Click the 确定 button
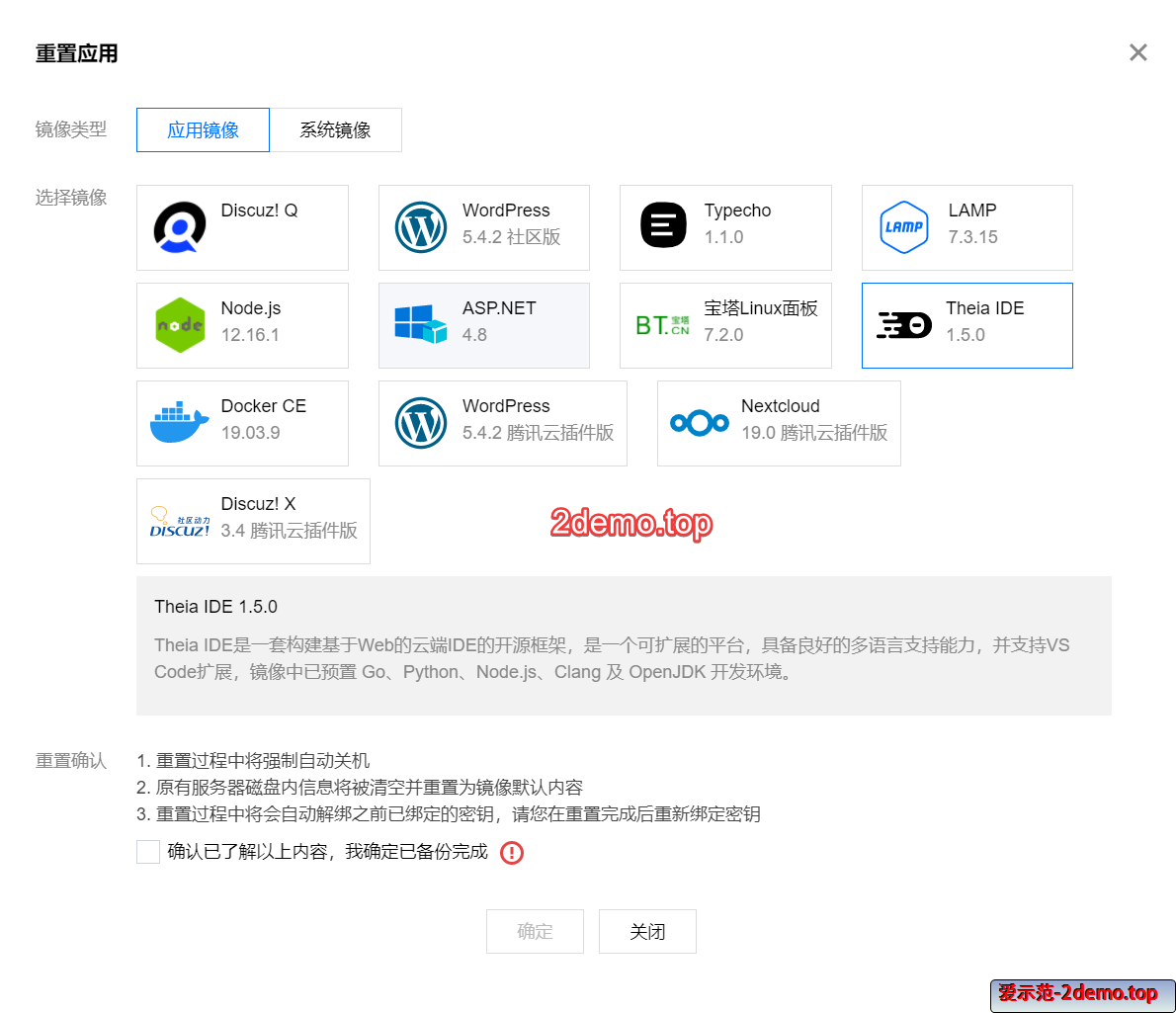The height and width of the screenshot is (1013, 1176). 535,931
